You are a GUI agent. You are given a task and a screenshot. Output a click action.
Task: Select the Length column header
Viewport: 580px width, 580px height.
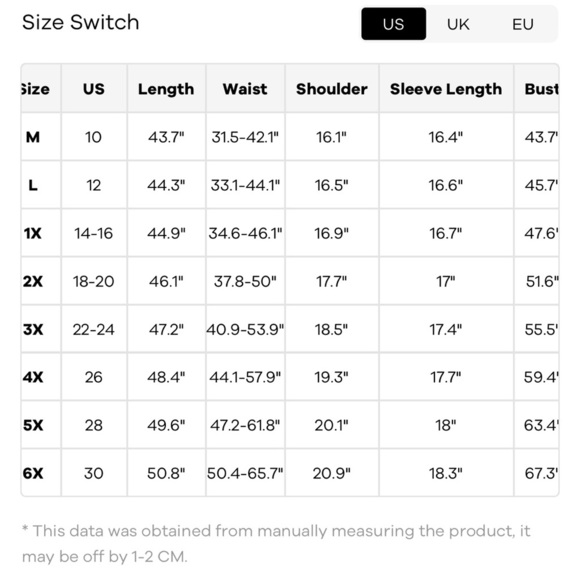click(x=166, y=89)
